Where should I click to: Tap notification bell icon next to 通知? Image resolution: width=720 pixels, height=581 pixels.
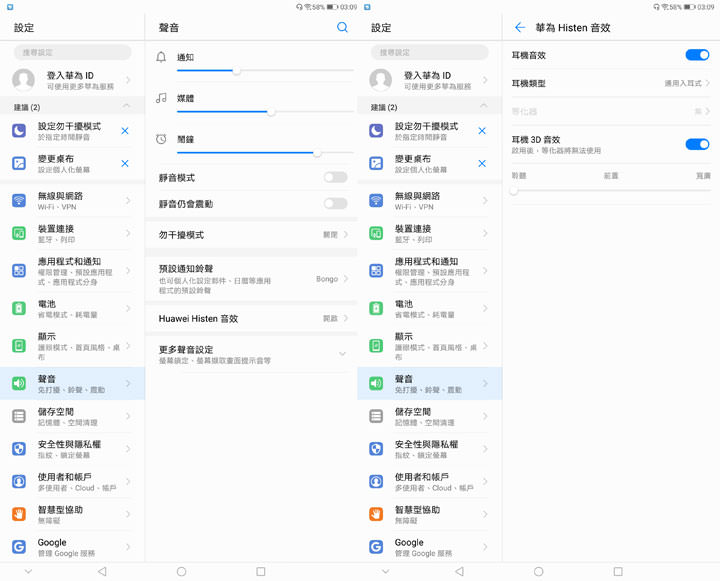[x=161, y=57]
